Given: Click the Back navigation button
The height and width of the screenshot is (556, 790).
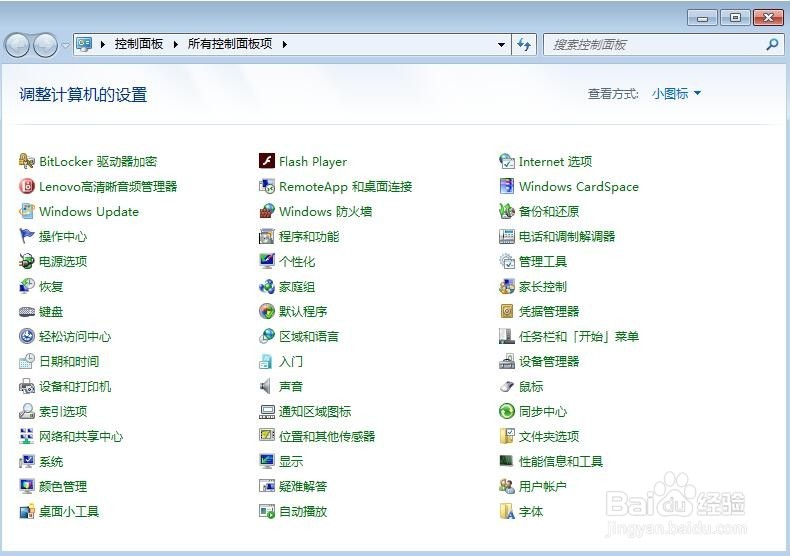Looking at the screenshot, I should [x=17, y=45].
